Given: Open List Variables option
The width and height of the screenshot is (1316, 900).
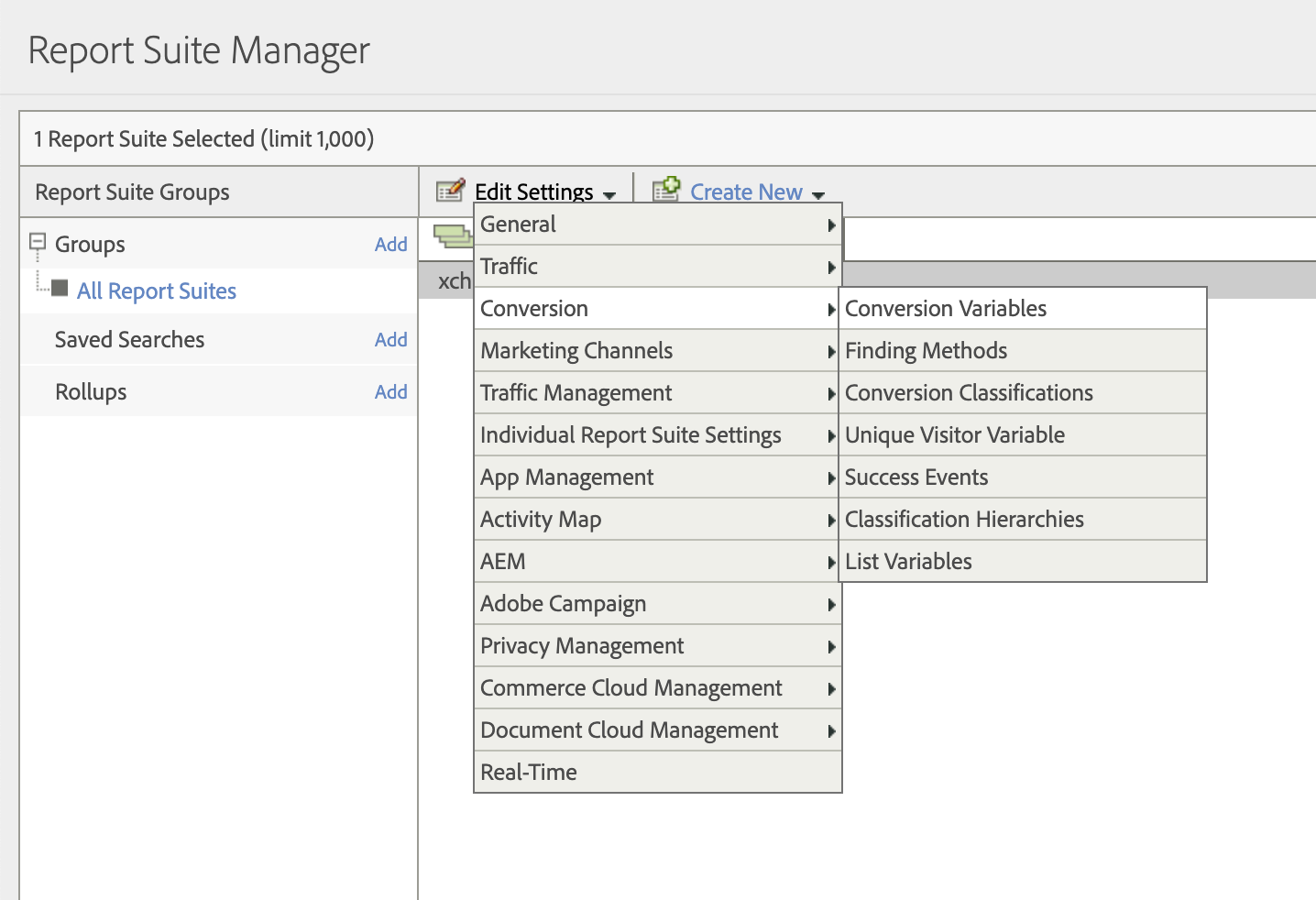Looking at the screenshot, I should [x=907, y=562].
